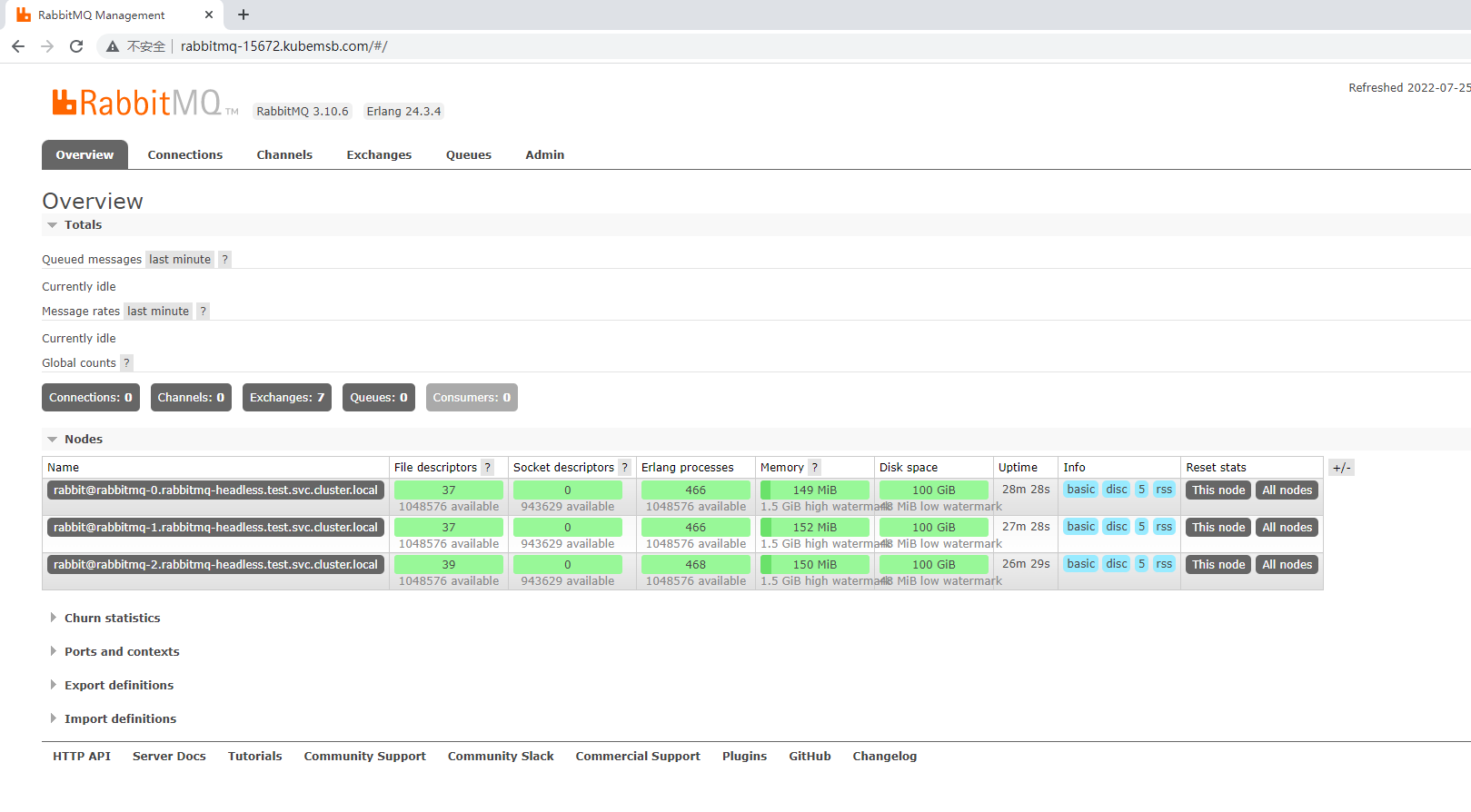Screen dimensions: 1471x812
Task: Reset stats on This node for rabbitmq-2
Action: pos(1218,565)
